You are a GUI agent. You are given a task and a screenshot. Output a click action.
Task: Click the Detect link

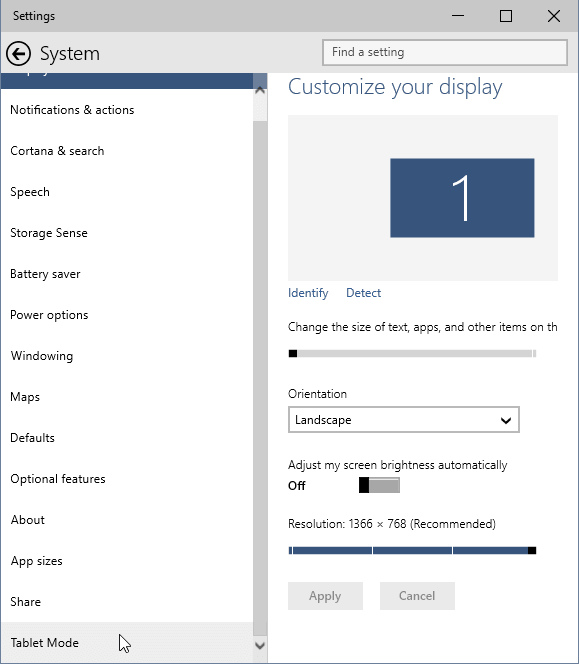[363, 293]
